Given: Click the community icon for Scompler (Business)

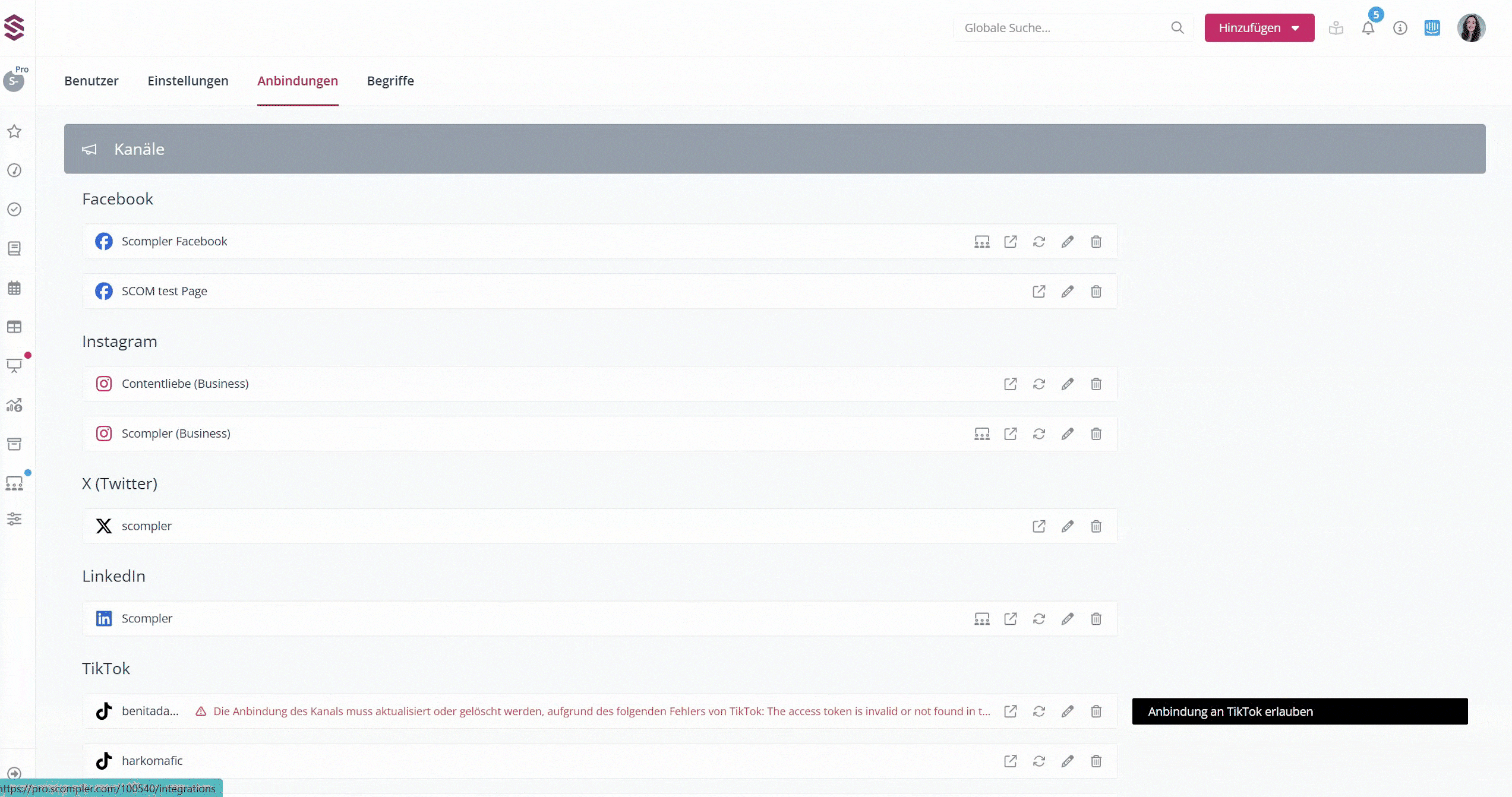Looking at the screenshot, I should 982,434.
